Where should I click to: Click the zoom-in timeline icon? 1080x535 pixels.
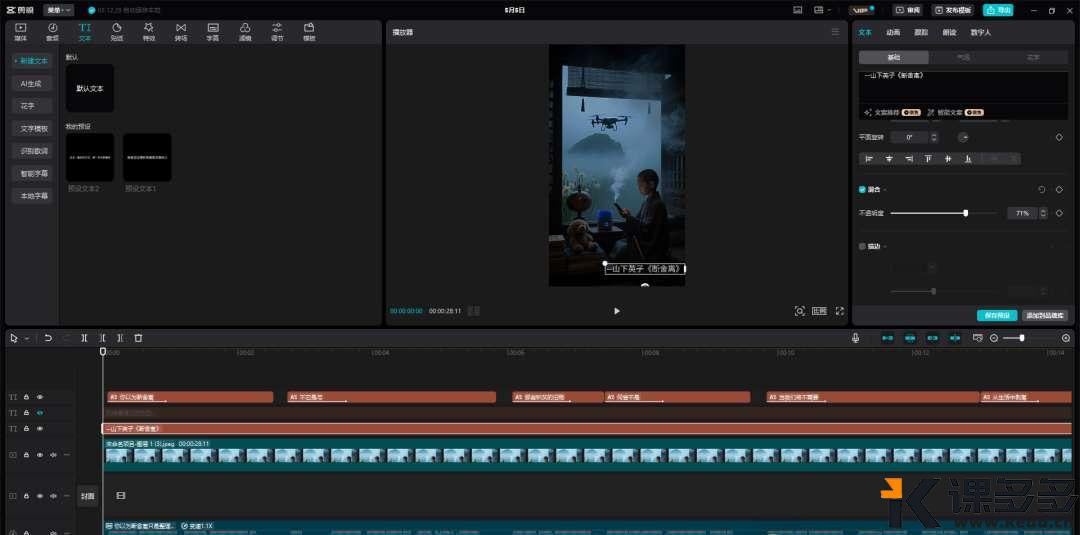[1066, 338]
